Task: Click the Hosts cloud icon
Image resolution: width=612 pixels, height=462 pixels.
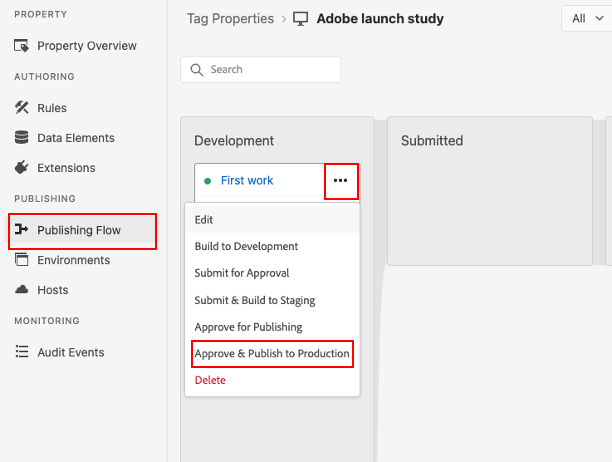Action: click(x=21, y=289)
